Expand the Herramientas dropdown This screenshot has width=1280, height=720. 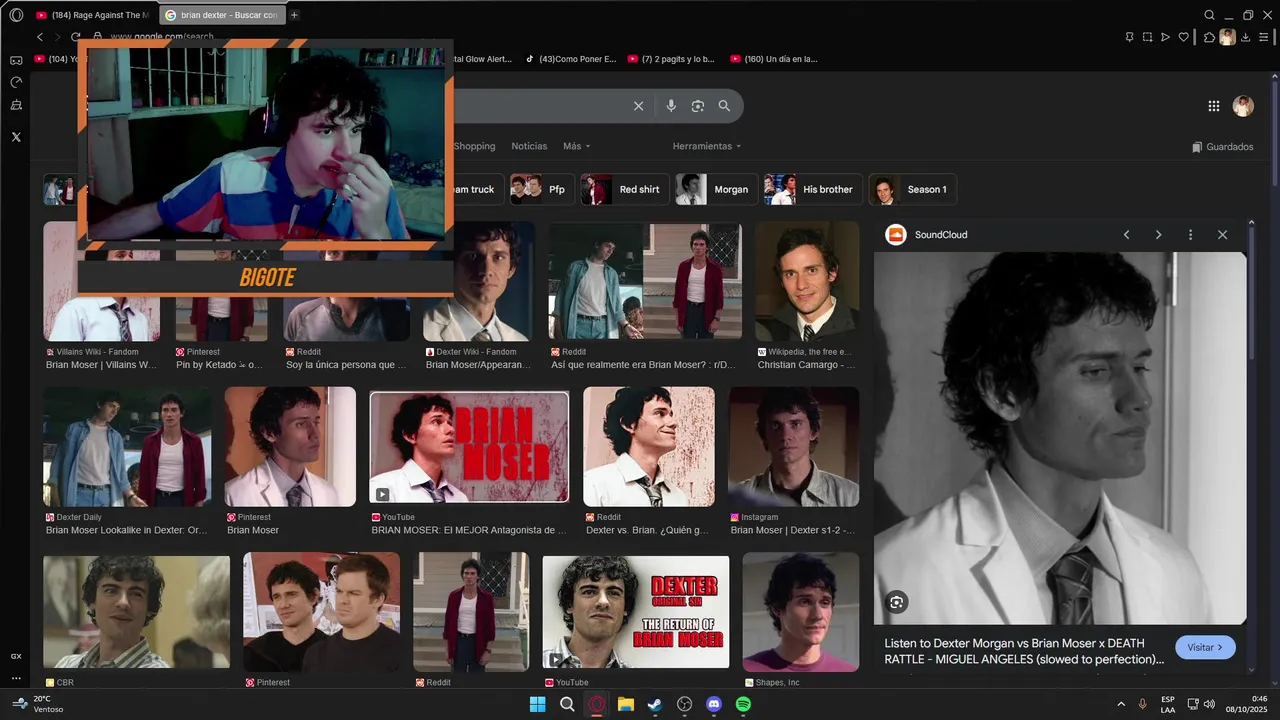(x=707, y=146)
